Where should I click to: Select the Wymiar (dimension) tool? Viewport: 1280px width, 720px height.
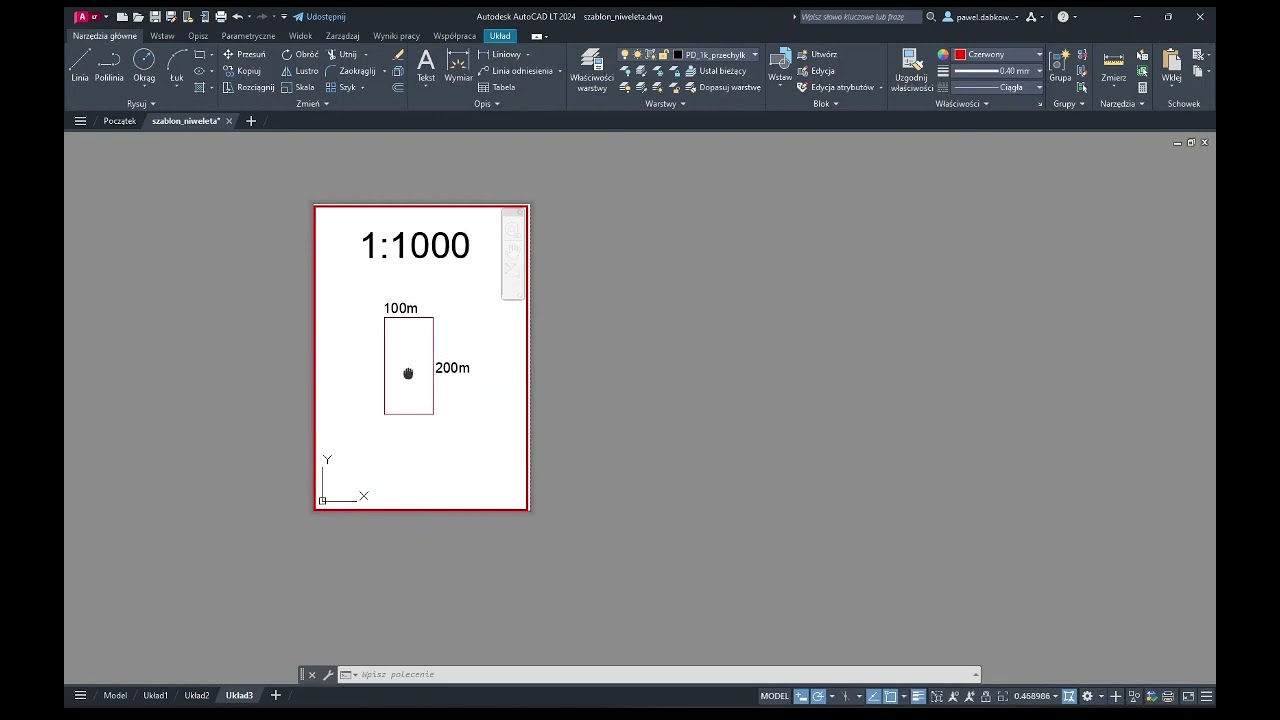pyautogui.click(x=458, y=66)
